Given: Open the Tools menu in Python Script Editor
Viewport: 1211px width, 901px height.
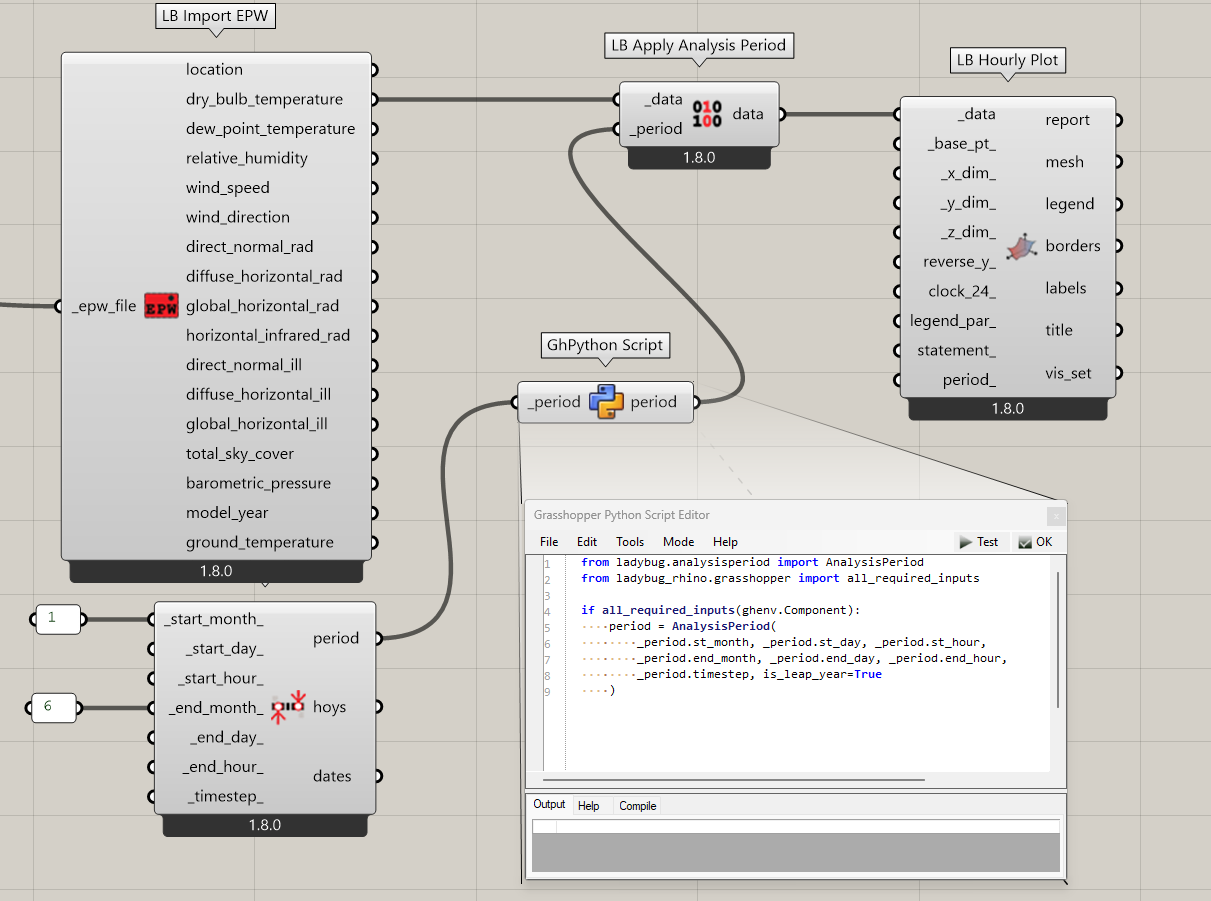Looking at the screenshot, I should [x=630, y=542].
